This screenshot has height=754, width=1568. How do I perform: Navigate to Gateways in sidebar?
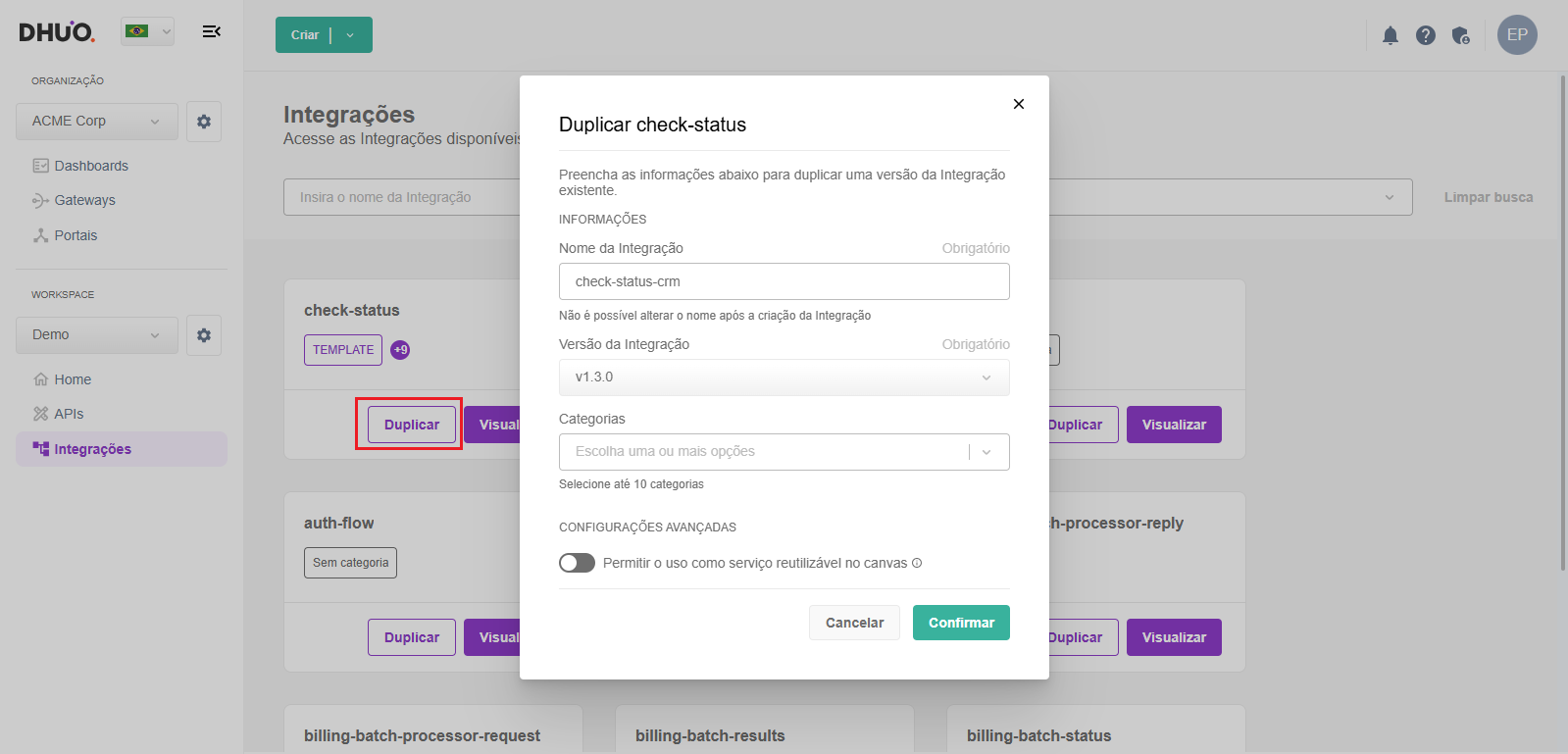pos(84,200)
